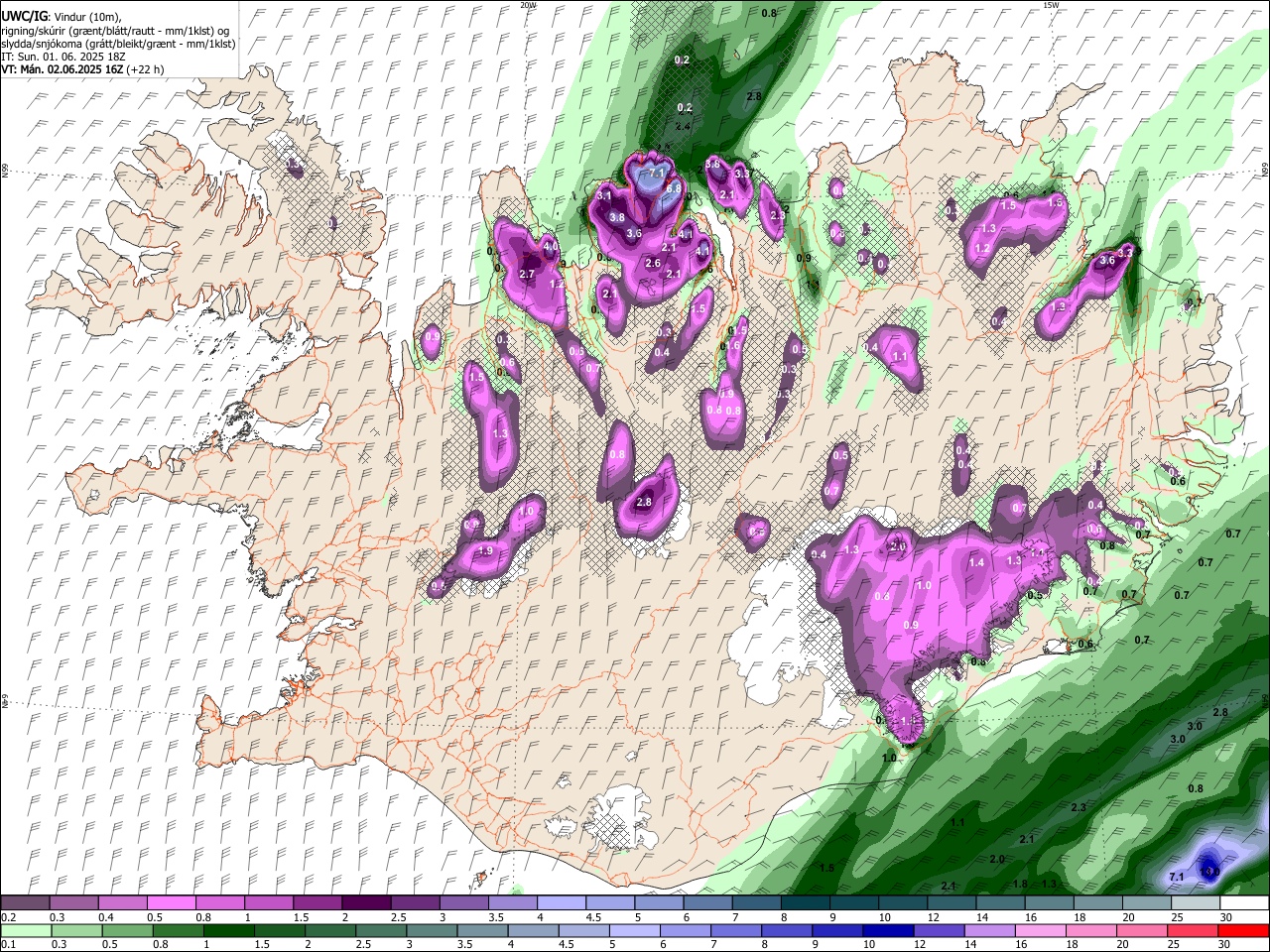Click the 7.1 value beside offshore blue rain core
Viewport: 1270px width, 952px height.
tap(1177, 877)
